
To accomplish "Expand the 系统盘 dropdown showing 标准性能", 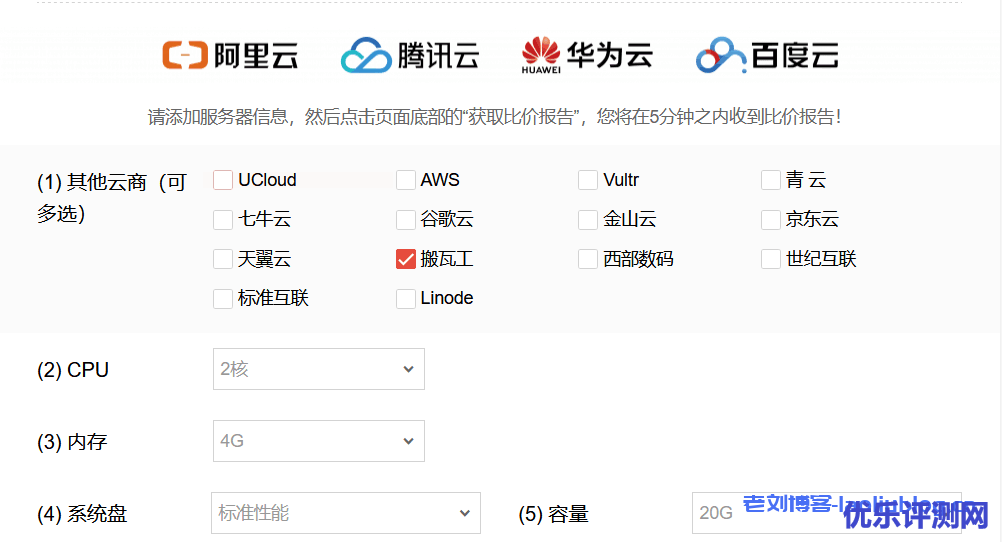I will pyautogui.click(x=346, y=513).
